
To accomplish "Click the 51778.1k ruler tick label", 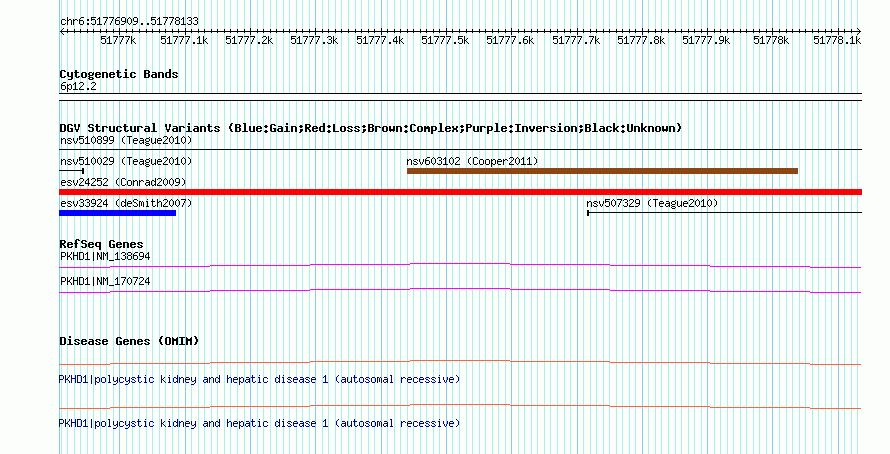I will [x=837, y=40].
